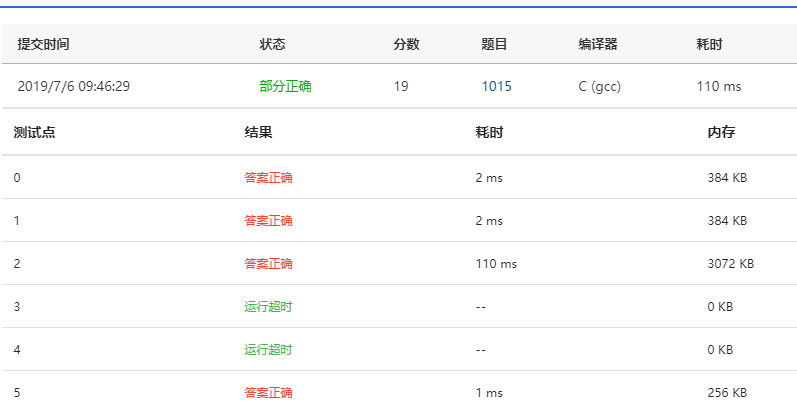The image size is (797, 415).
Task: Select the 状态 column header
Action: tap(272, 44)
